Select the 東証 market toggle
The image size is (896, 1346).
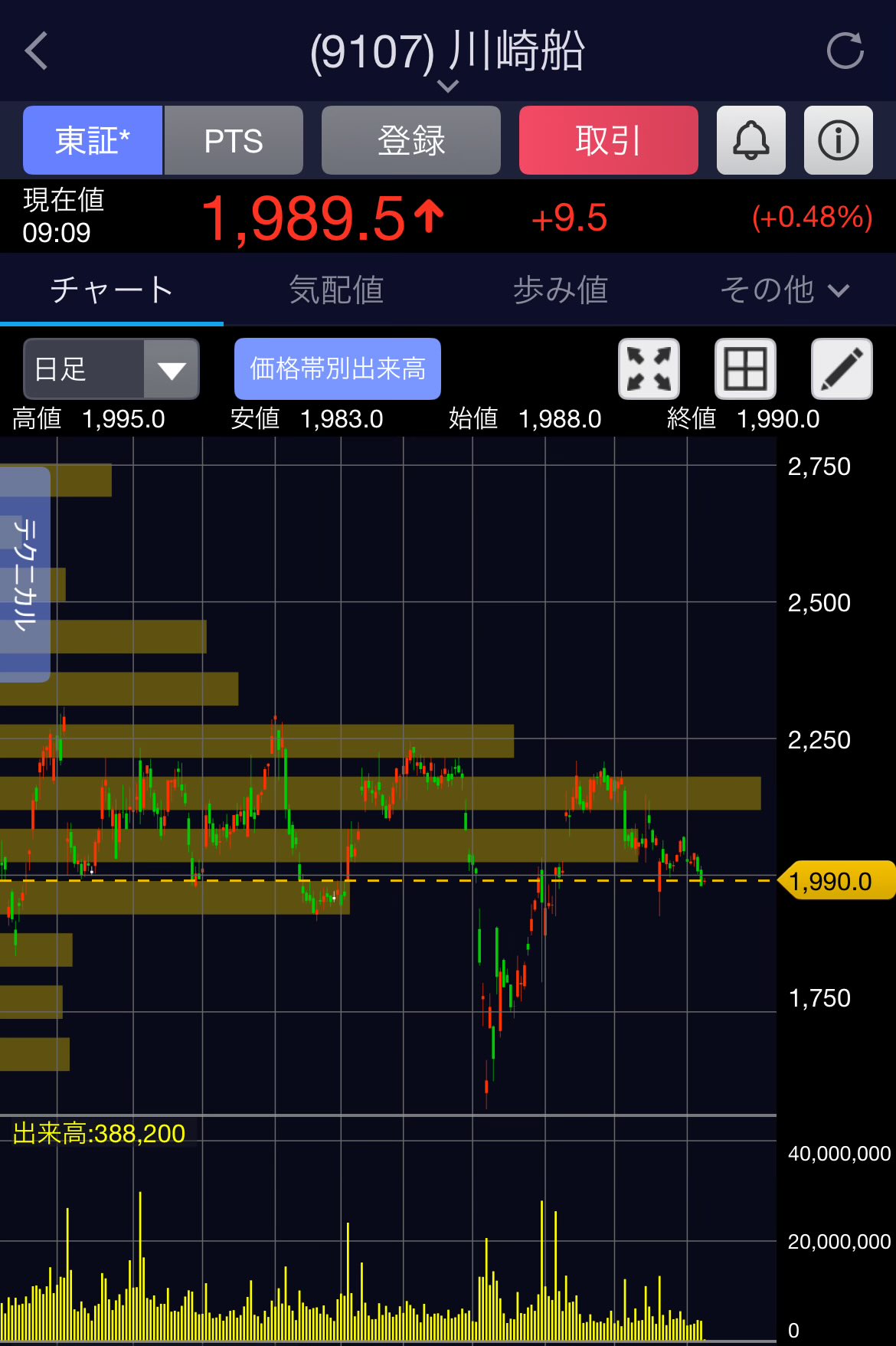93,140
